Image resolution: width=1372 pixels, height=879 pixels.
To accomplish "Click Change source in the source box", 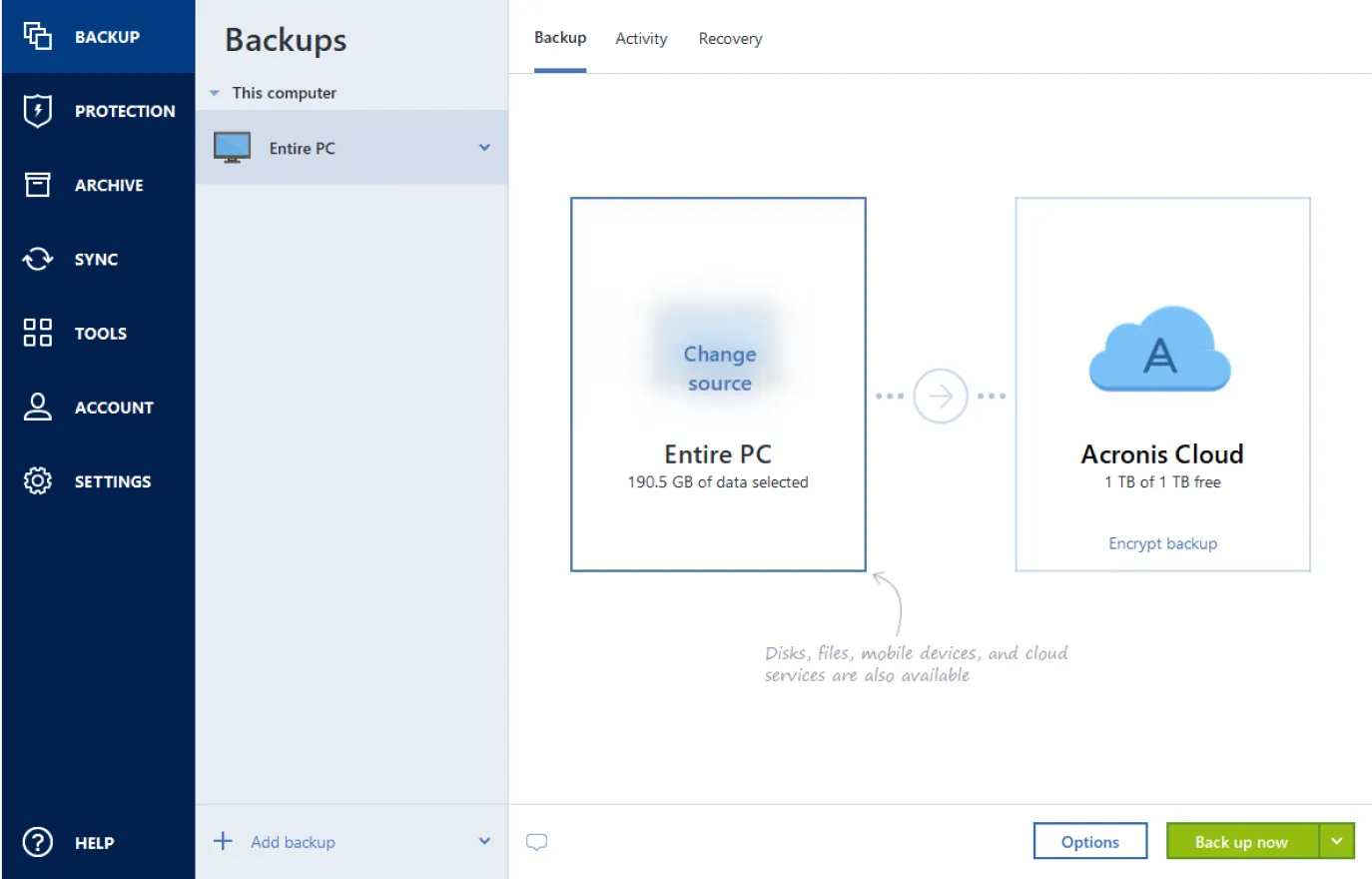I will [719, 369].
